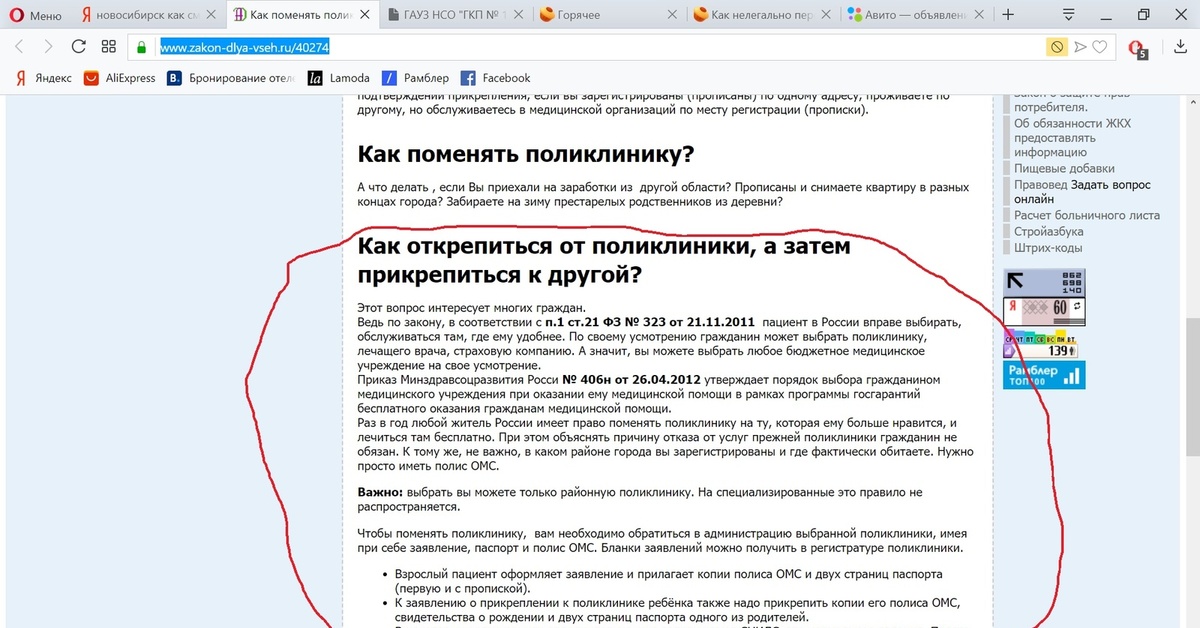The width and height of the screenshot is (1200, 628).
Task: Open sidebar link Расчет больничного листа
Action: click(x=1087, y=215)
